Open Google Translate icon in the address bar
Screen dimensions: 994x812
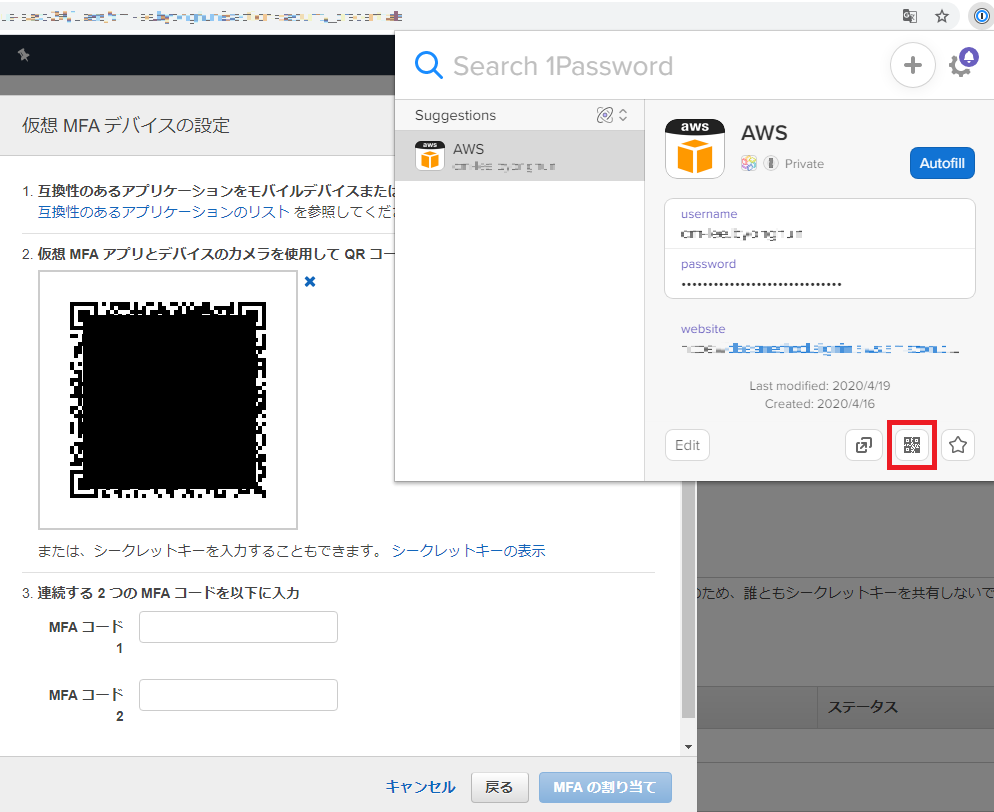click(910, 16)
